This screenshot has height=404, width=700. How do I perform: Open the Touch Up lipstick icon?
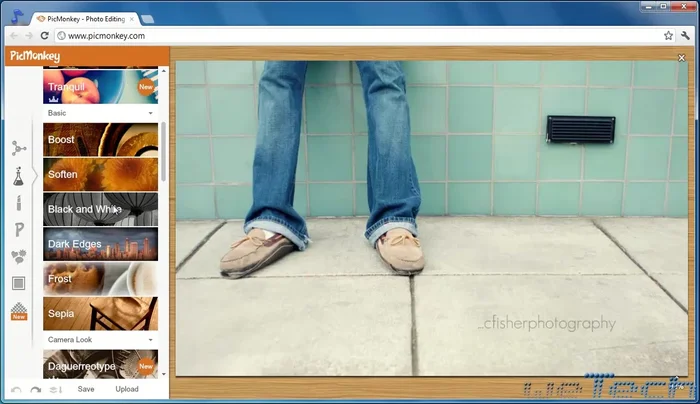(x=19, y=203)
